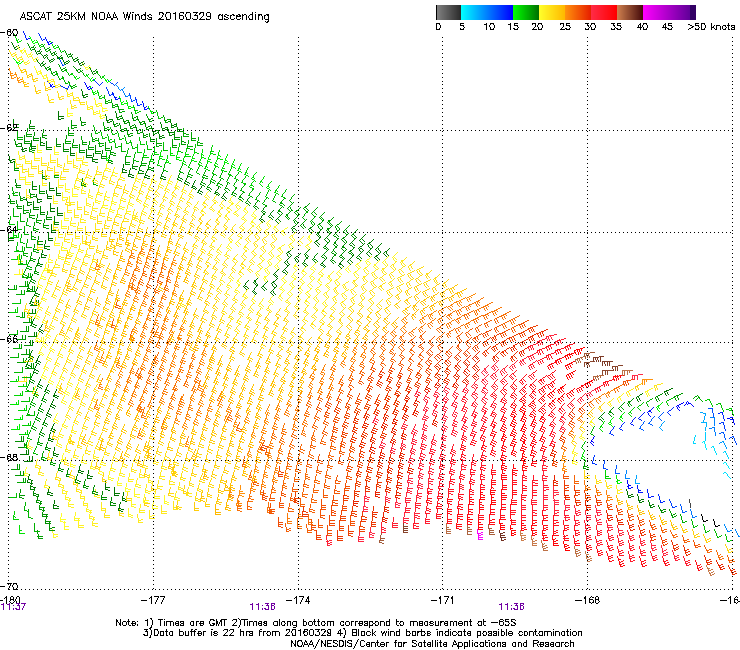Click the red 30-35 knots legend segment
The height and width of the screenshot is (650, 740).
point(604,12)
